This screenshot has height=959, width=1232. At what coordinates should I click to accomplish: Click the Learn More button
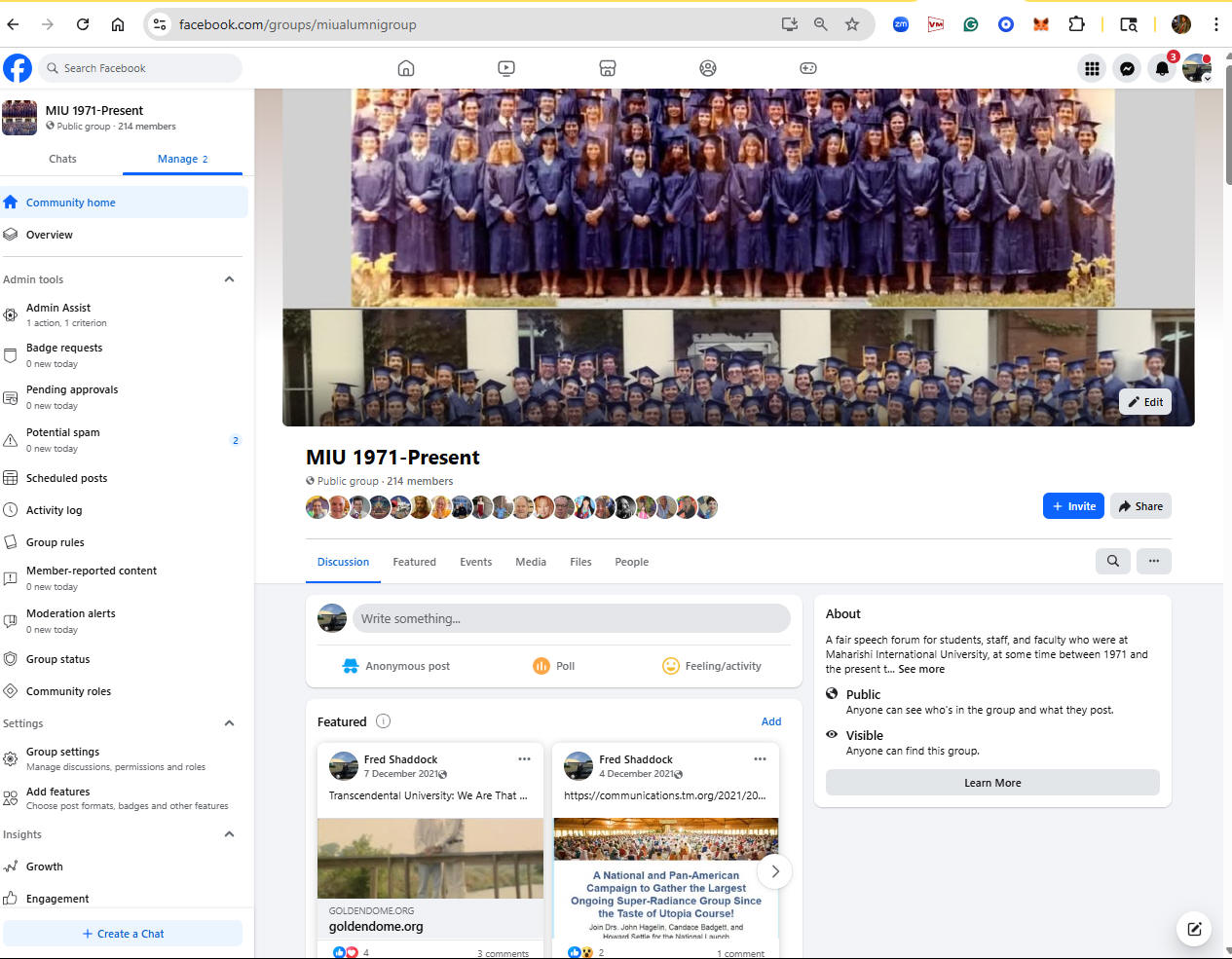pos(992,783)
